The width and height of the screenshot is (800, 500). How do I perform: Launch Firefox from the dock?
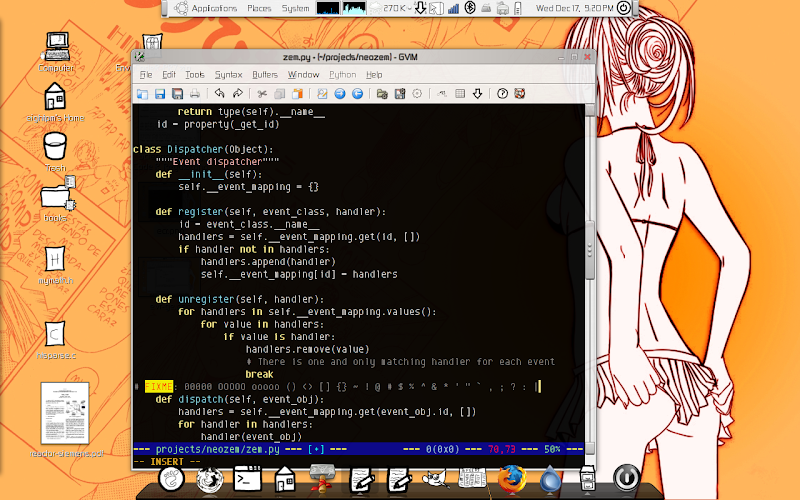coord(512,479)
